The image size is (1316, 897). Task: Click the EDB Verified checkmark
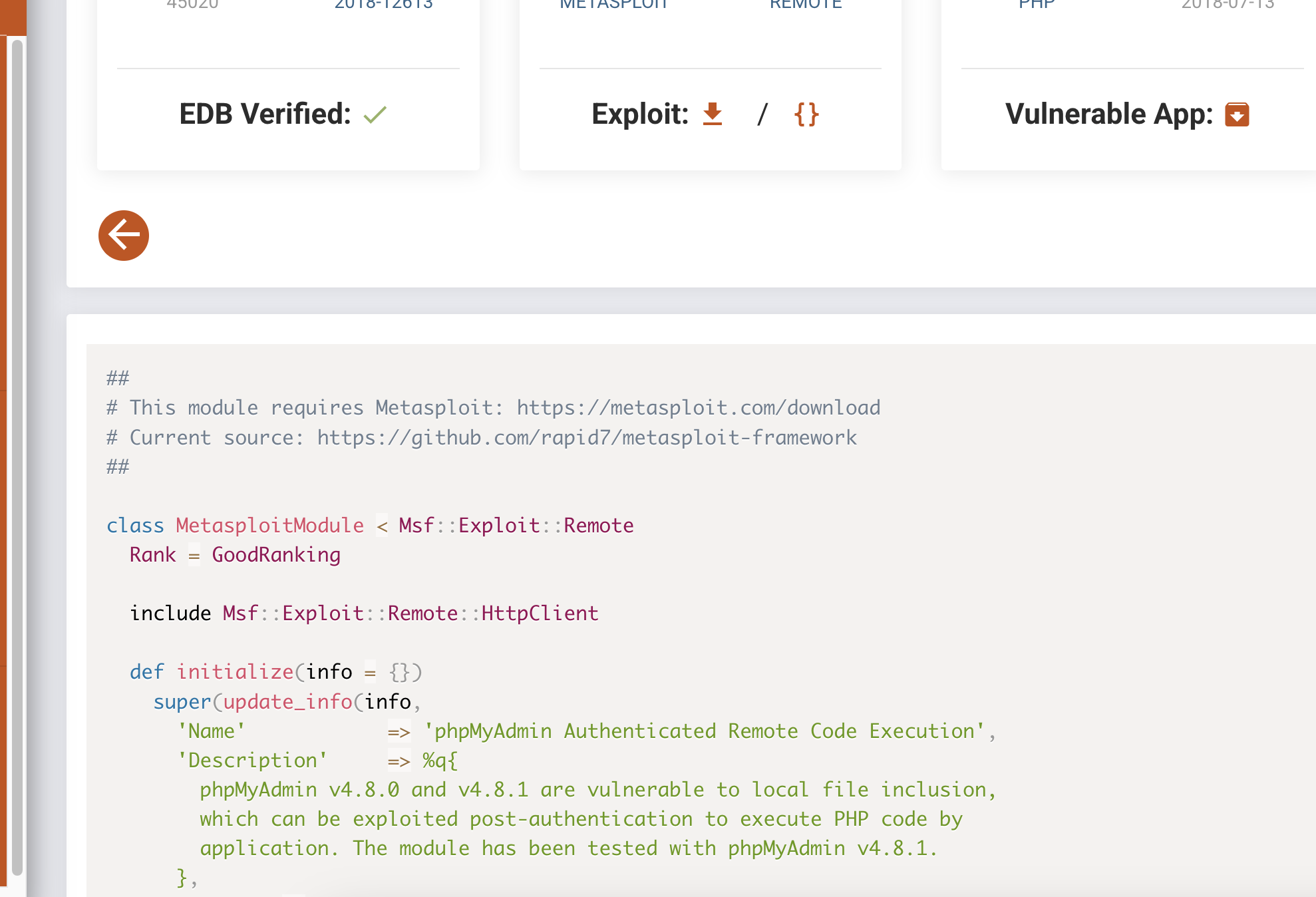point(375,115)
